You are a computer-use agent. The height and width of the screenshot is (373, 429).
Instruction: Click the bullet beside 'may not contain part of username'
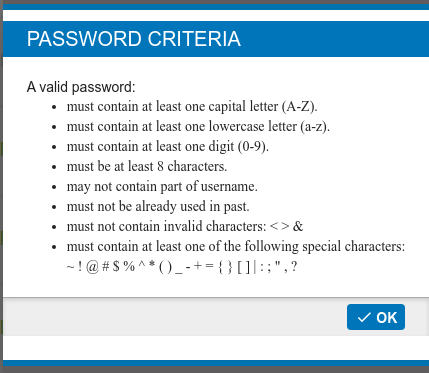point(54,187)
